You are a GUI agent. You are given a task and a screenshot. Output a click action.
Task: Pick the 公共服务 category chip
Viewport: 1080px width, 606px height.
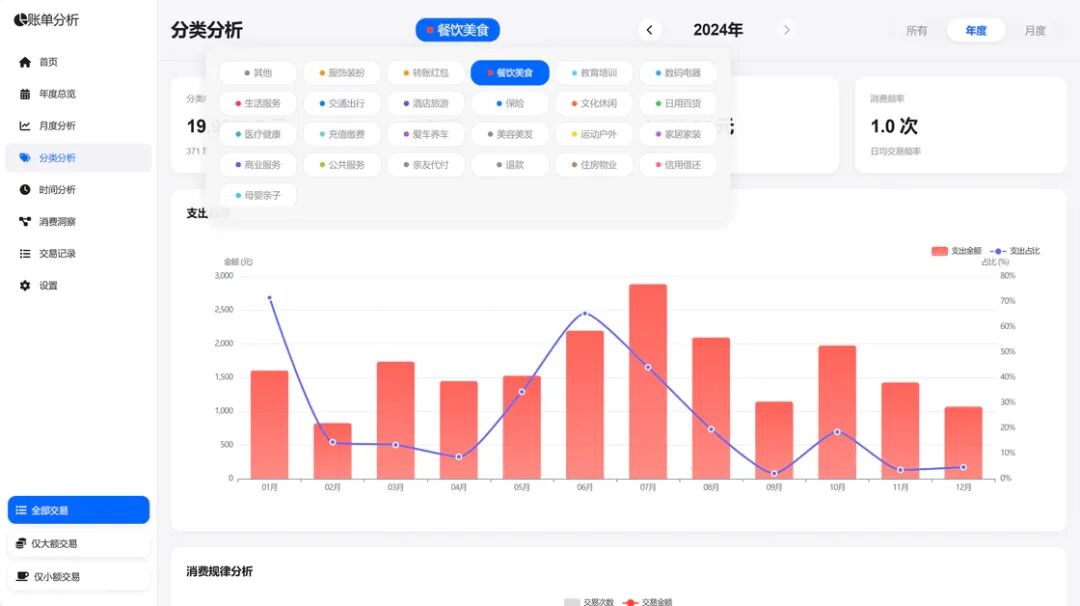[x=342, y=165]
